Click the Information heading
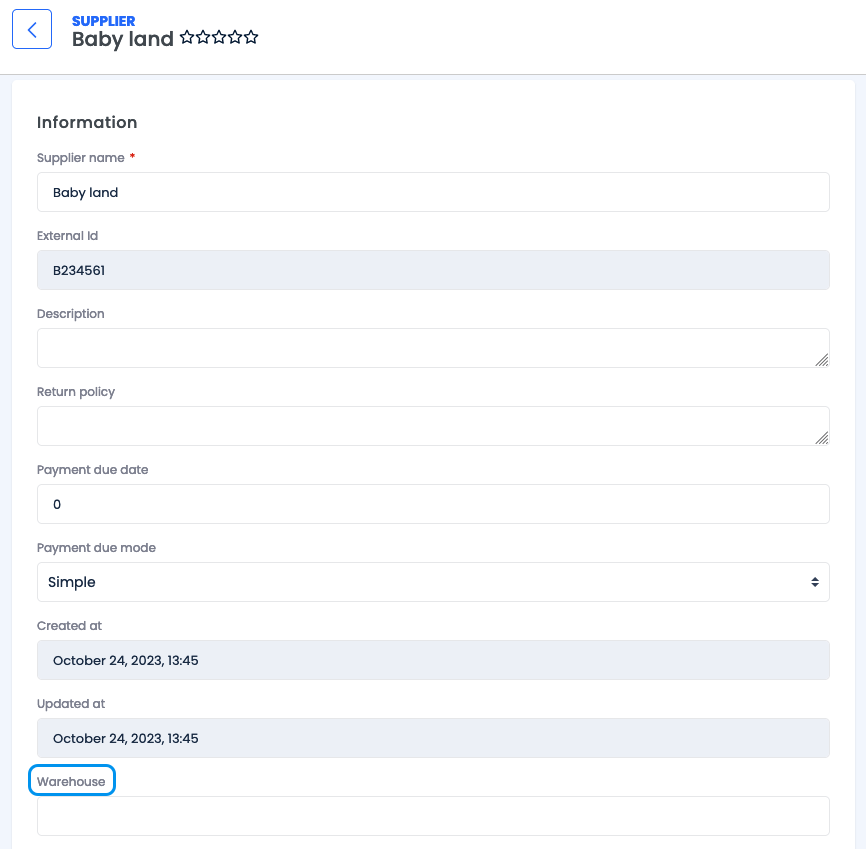866x849 pixels. pyautogui.click(x=87, y=122)
